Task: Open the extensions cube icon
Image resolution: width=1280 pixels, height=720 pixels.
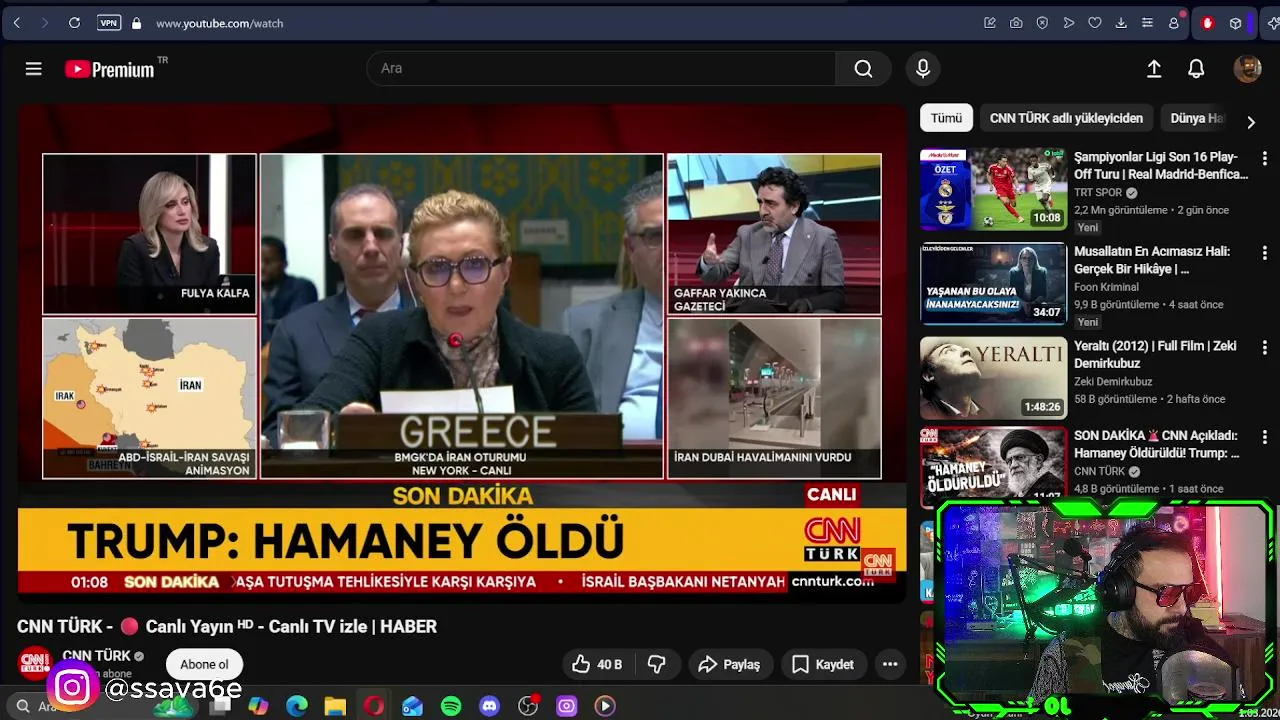Action: tap(1236, 23)
